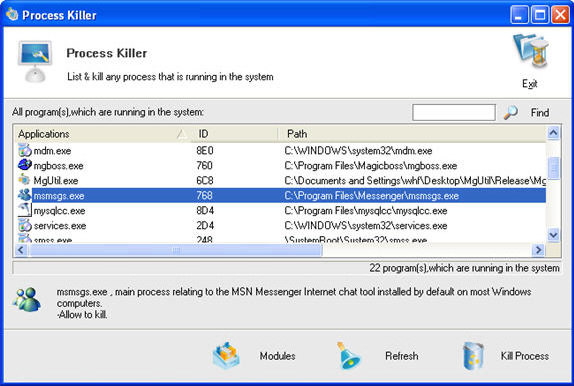Click the '-Allow to kill.' description line

tap(82, 315)
